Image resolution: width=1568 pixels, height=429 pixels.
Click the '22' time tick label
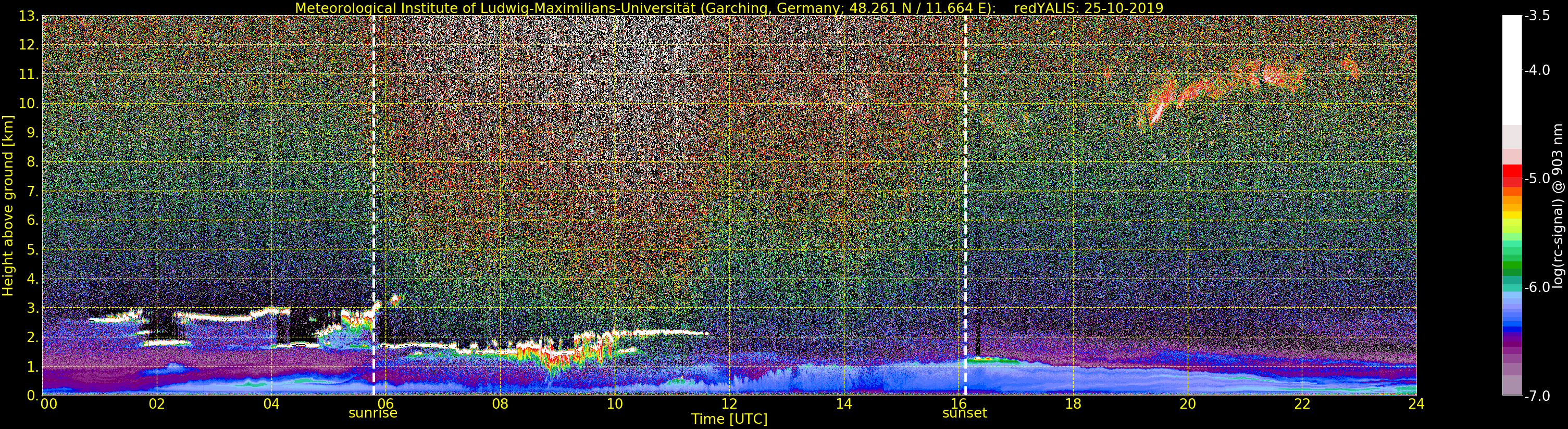coord(1301,403)
